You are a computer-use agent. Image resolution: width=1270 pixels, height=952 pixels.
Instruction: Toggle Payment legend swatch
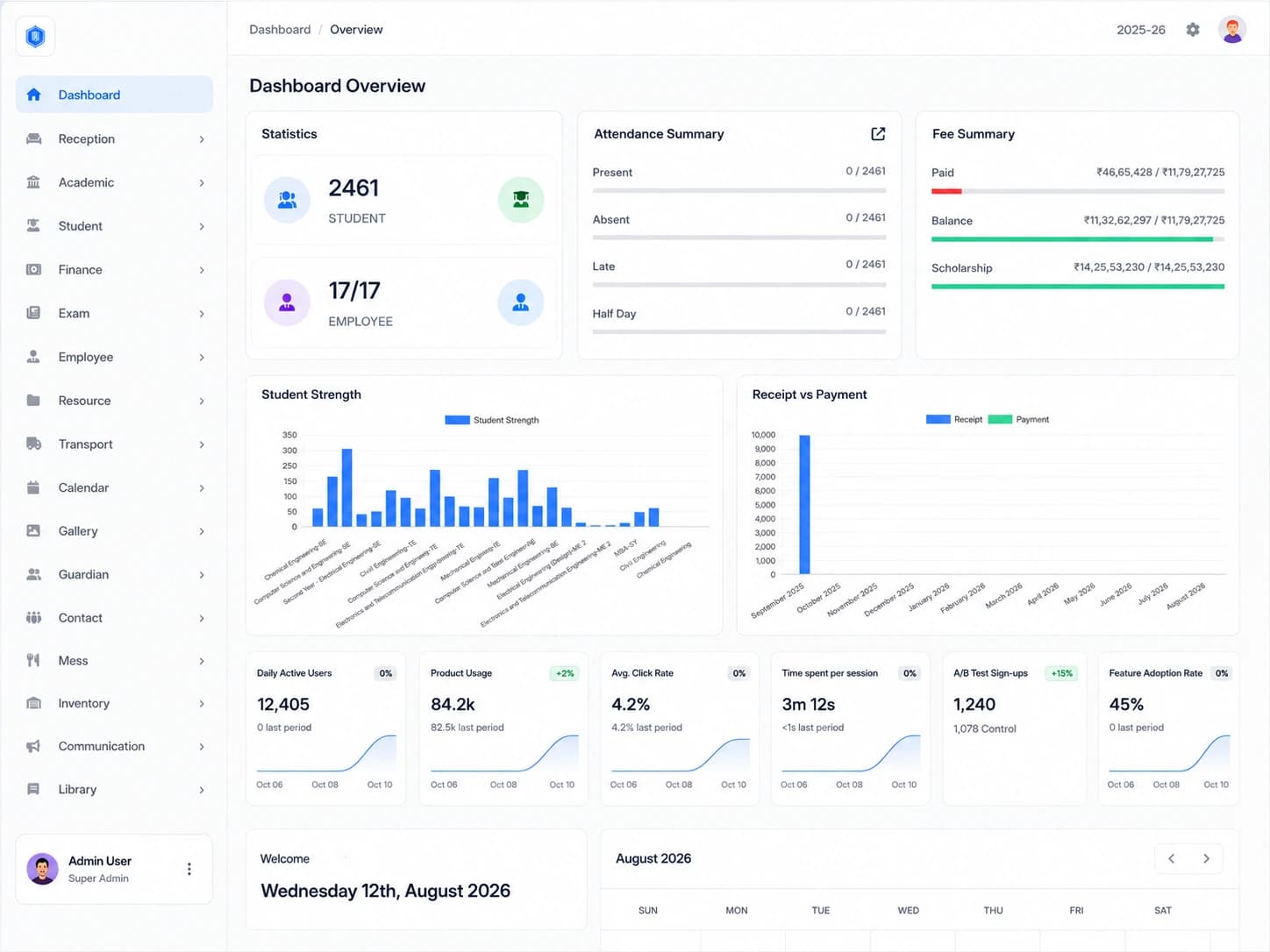(1001, 419)
